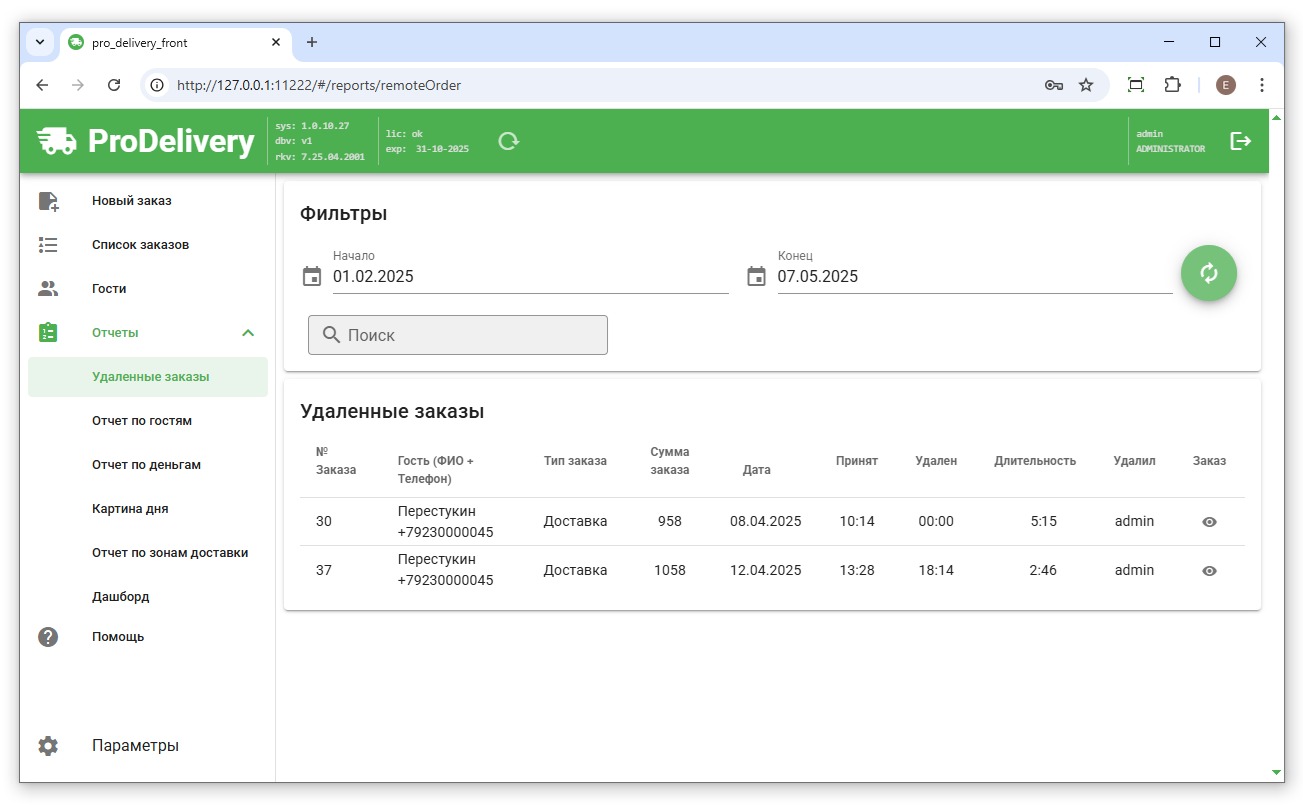1303x808 pixels.
Task: Click the green round refresh filter button
Action: coord(1208,273)
